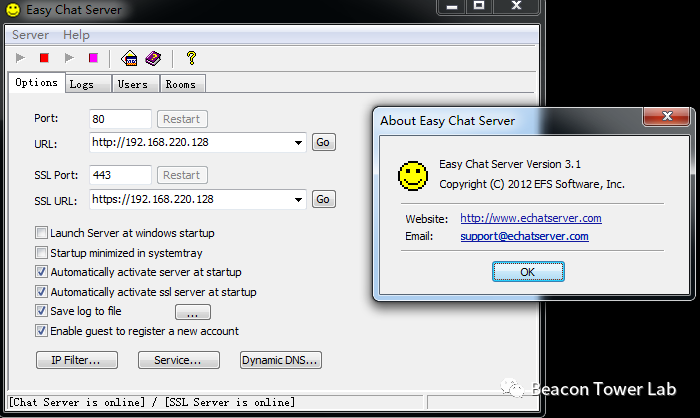The width and height of the screenshot is (700, 418).
Task: Click the Go button next to SSL URL
Action: [x=323, y=199]
